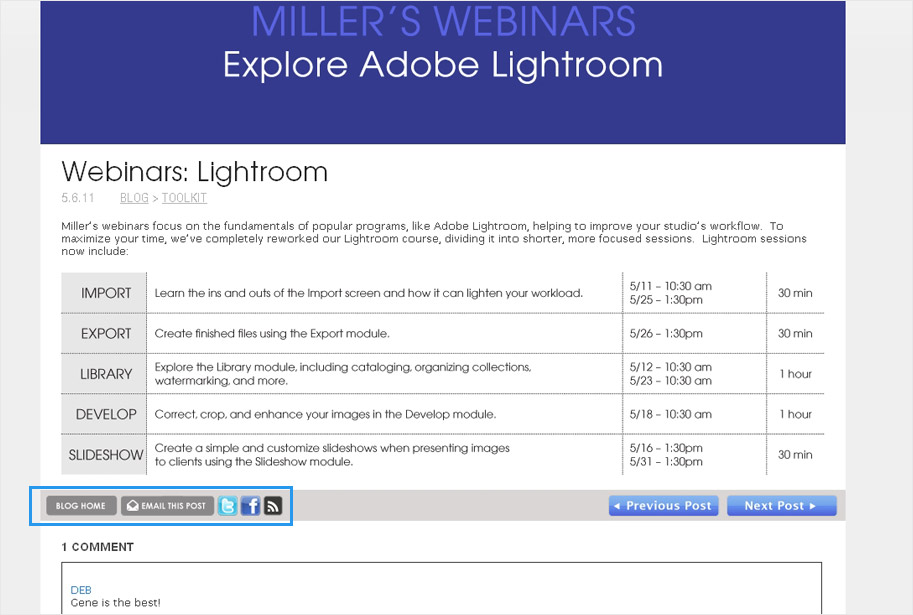The width and height of the screenshot is (913, 615).
Task: Click the 1 COMMENT heading
Action: tap(97, 547)
